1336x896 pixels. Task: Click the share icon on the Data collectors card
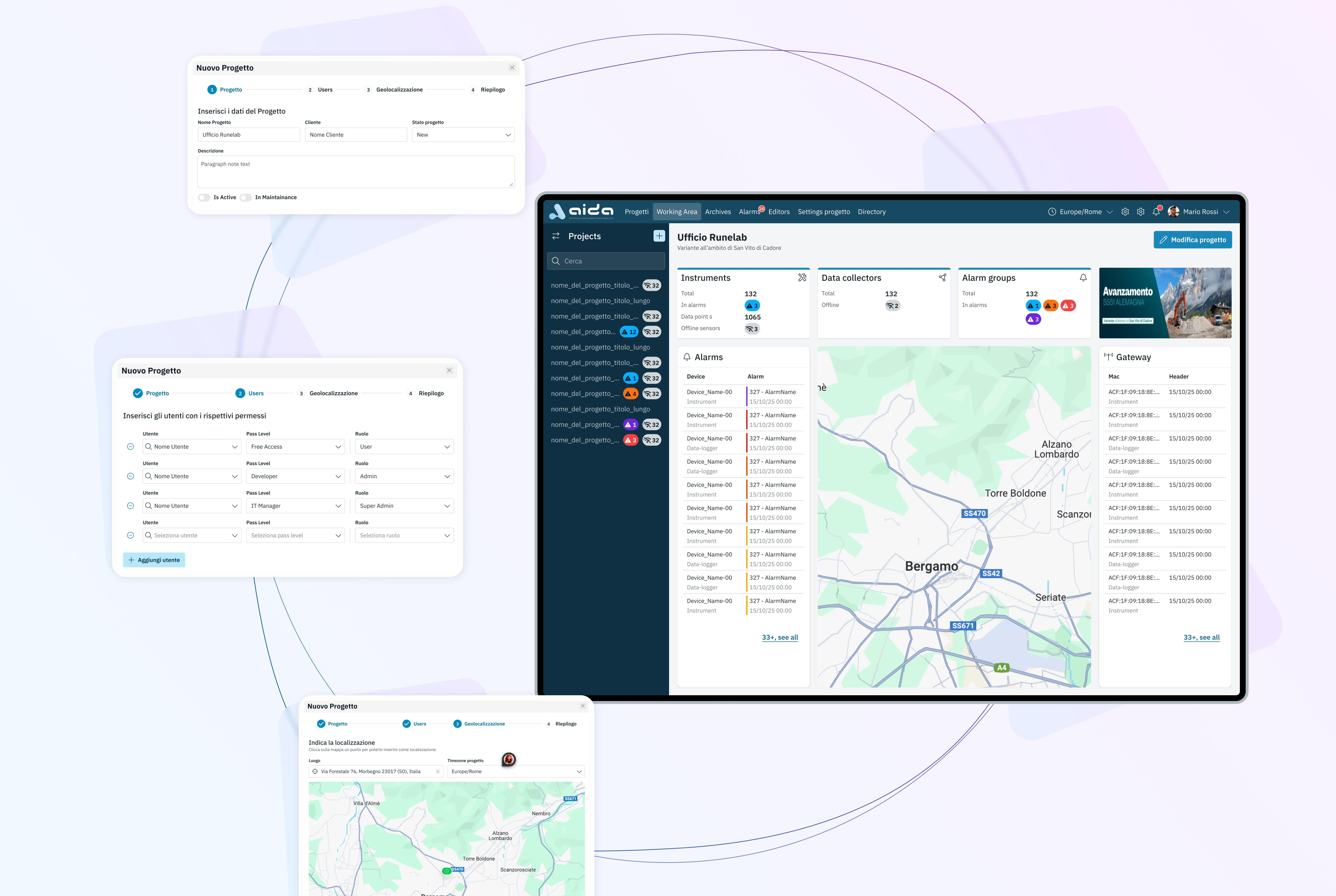[x=943, y=278]
